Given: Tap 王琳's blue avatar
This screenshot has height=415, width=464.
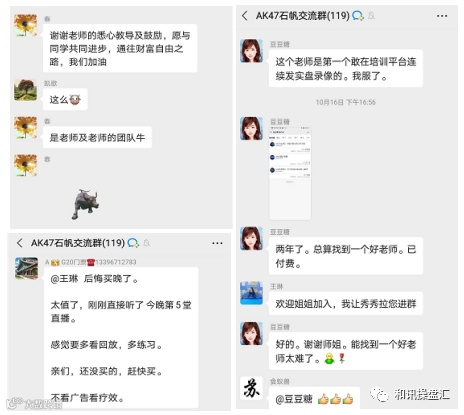Looking at the screenshot, I should [252, 293].
